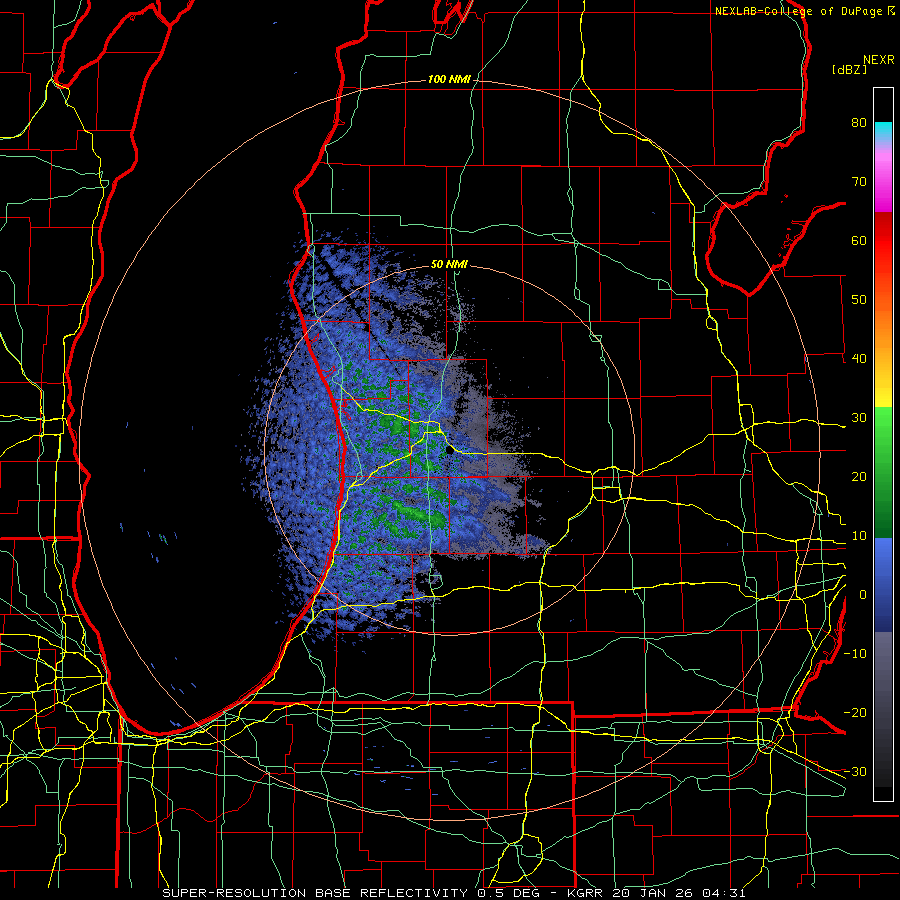The width and height of the screenshot is (900, 900).
Task: Click the -30 dBZ scale label
Action: click(x=855, y=771)
